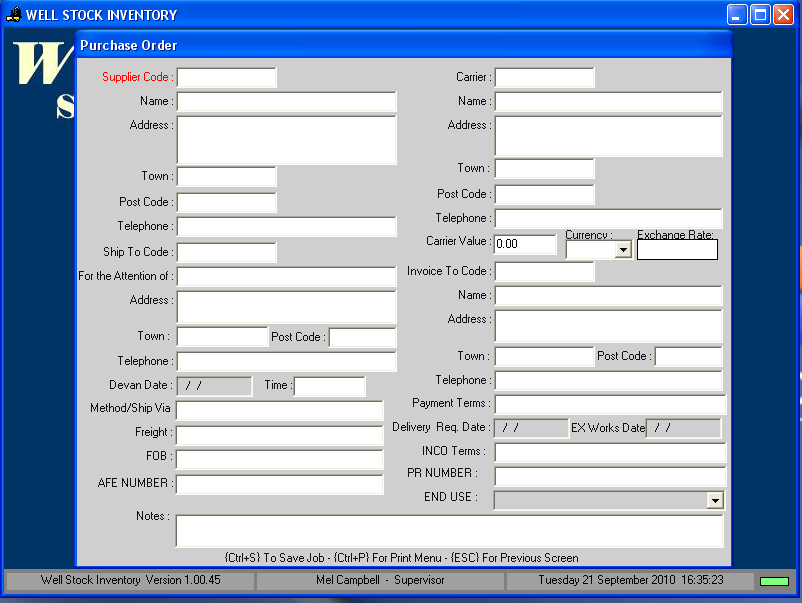Click the FOB input field

click(x=279, y=459)
